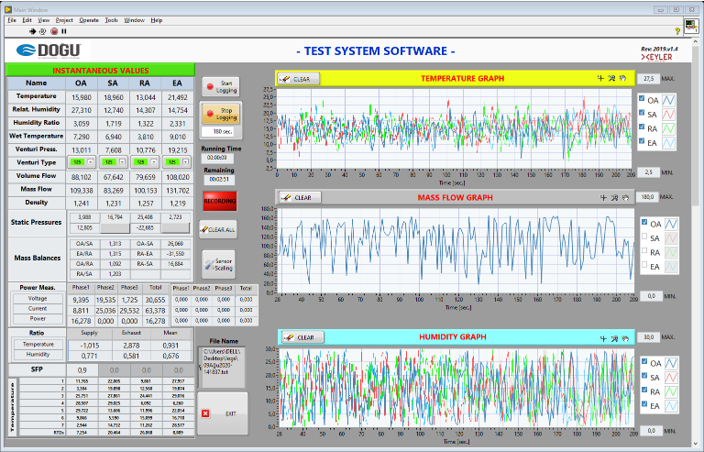Open the EA Venturi Type dropdown

coord(185,162)
